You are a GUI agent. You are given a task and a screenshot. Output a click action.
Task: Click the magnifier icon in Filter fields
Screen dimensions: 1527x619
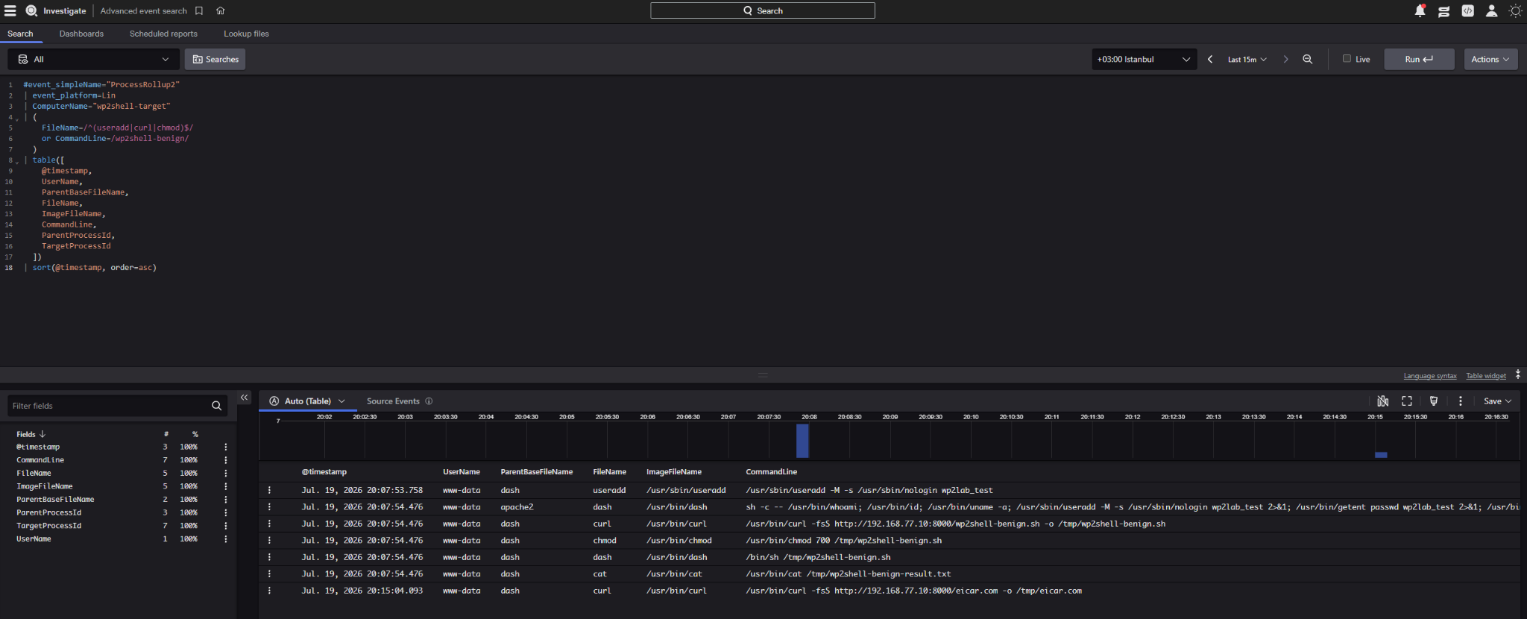(x=217, y=406)
